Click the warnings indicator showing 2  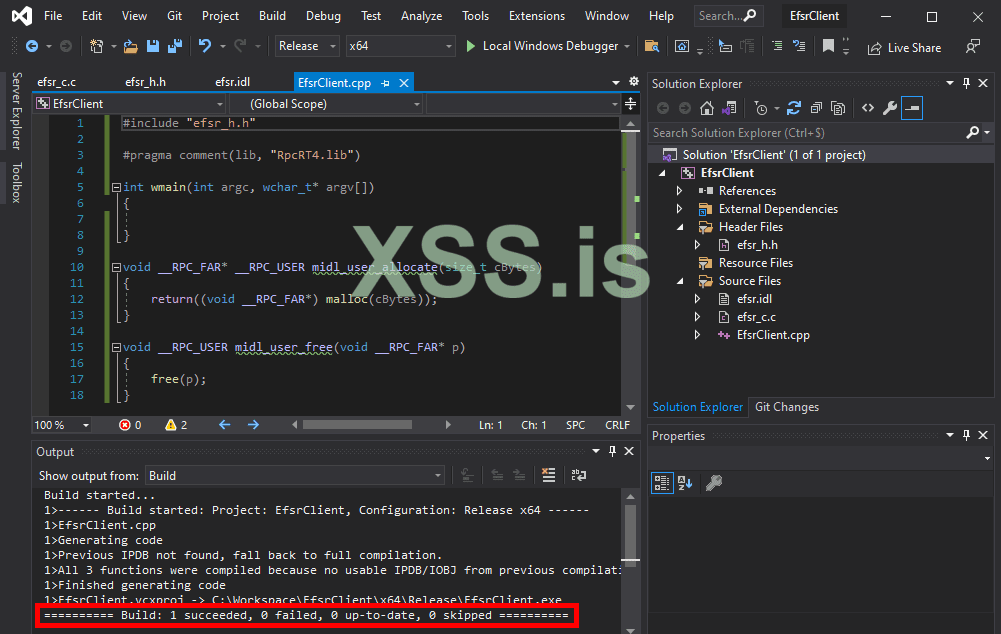click(176, 425)
